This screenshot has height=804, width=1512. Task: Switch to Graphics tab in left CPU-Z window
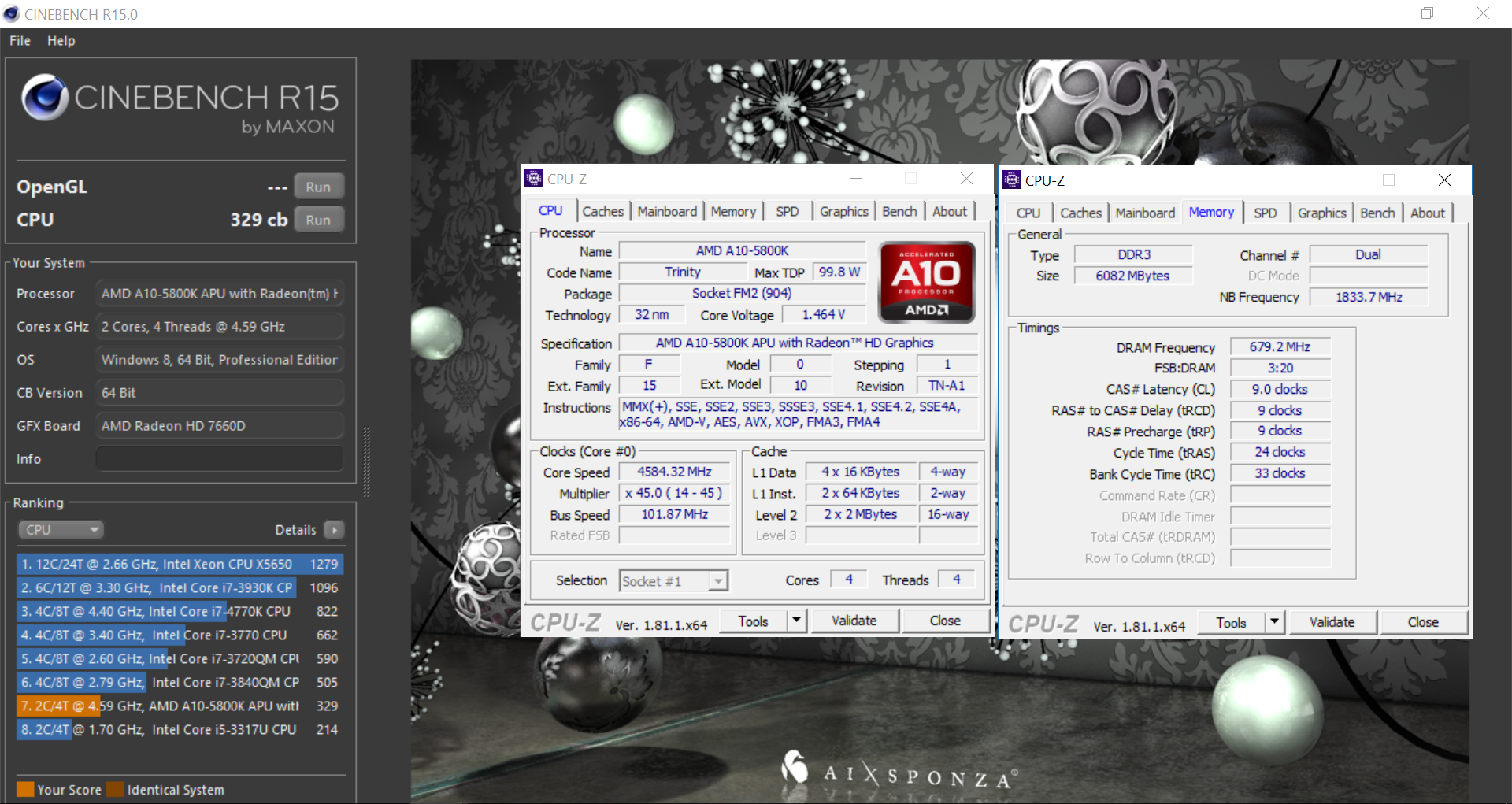point(844,211)
